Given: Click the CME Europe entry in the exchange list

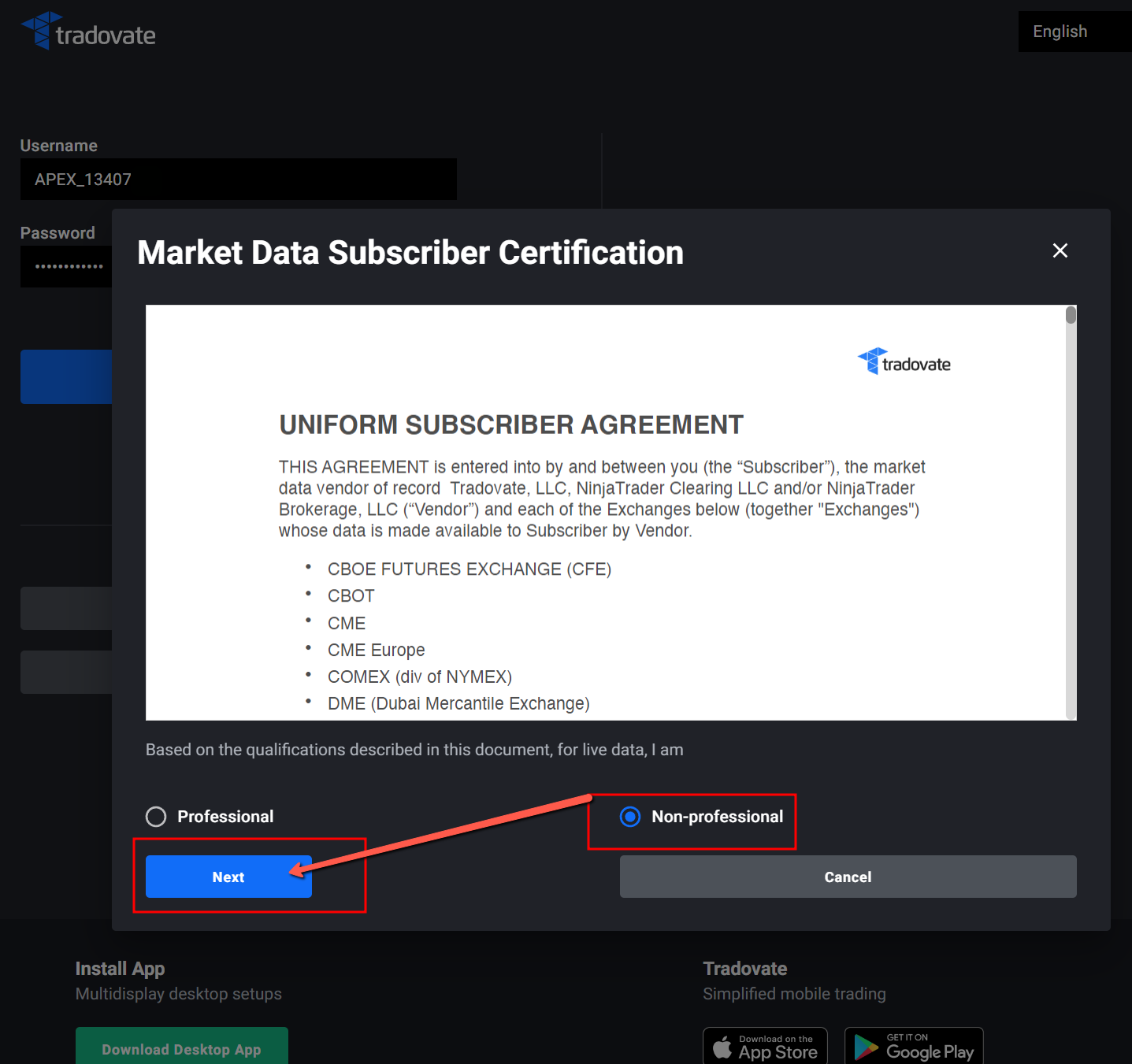Looking at the screenshot, I should pyautogui.click(x=376, y=650).
